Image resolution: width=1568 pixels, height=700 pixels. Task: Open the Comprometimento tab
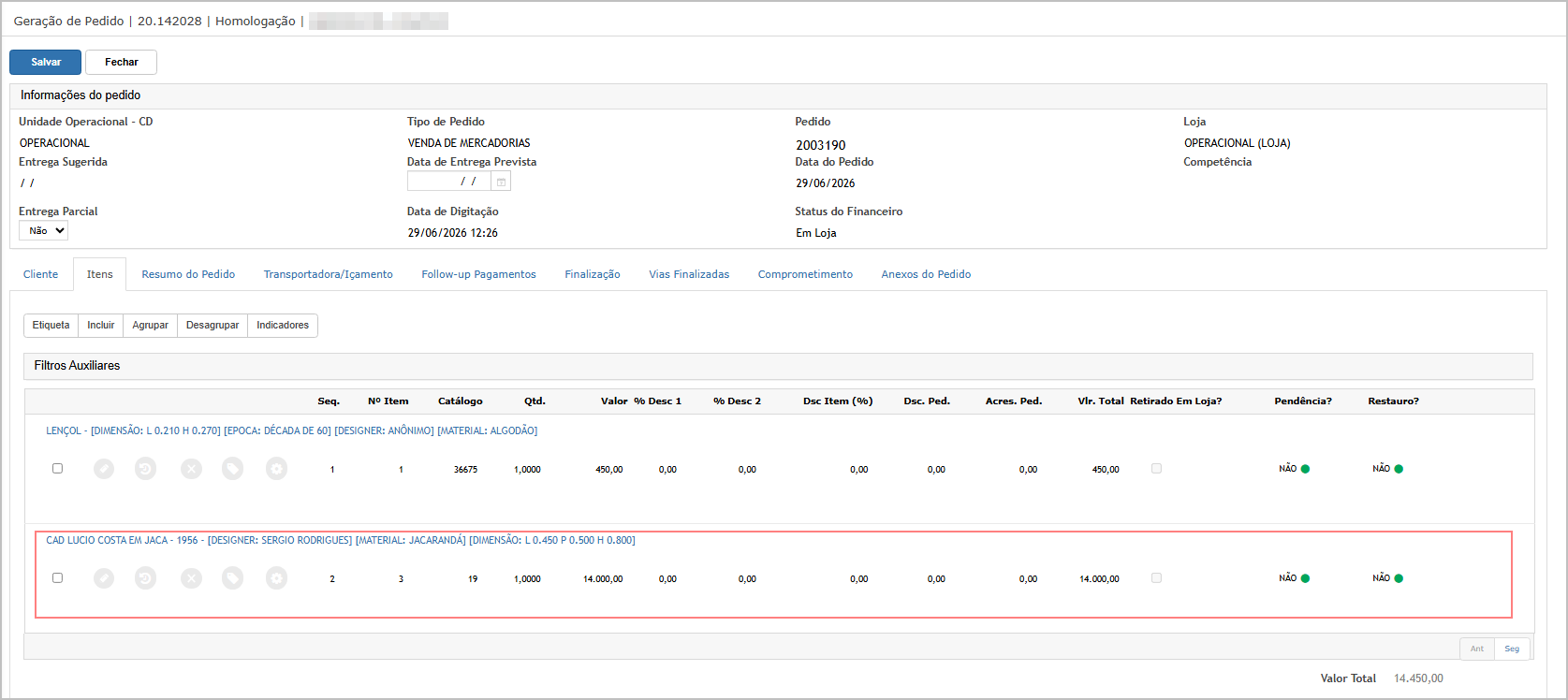[805, 274]
